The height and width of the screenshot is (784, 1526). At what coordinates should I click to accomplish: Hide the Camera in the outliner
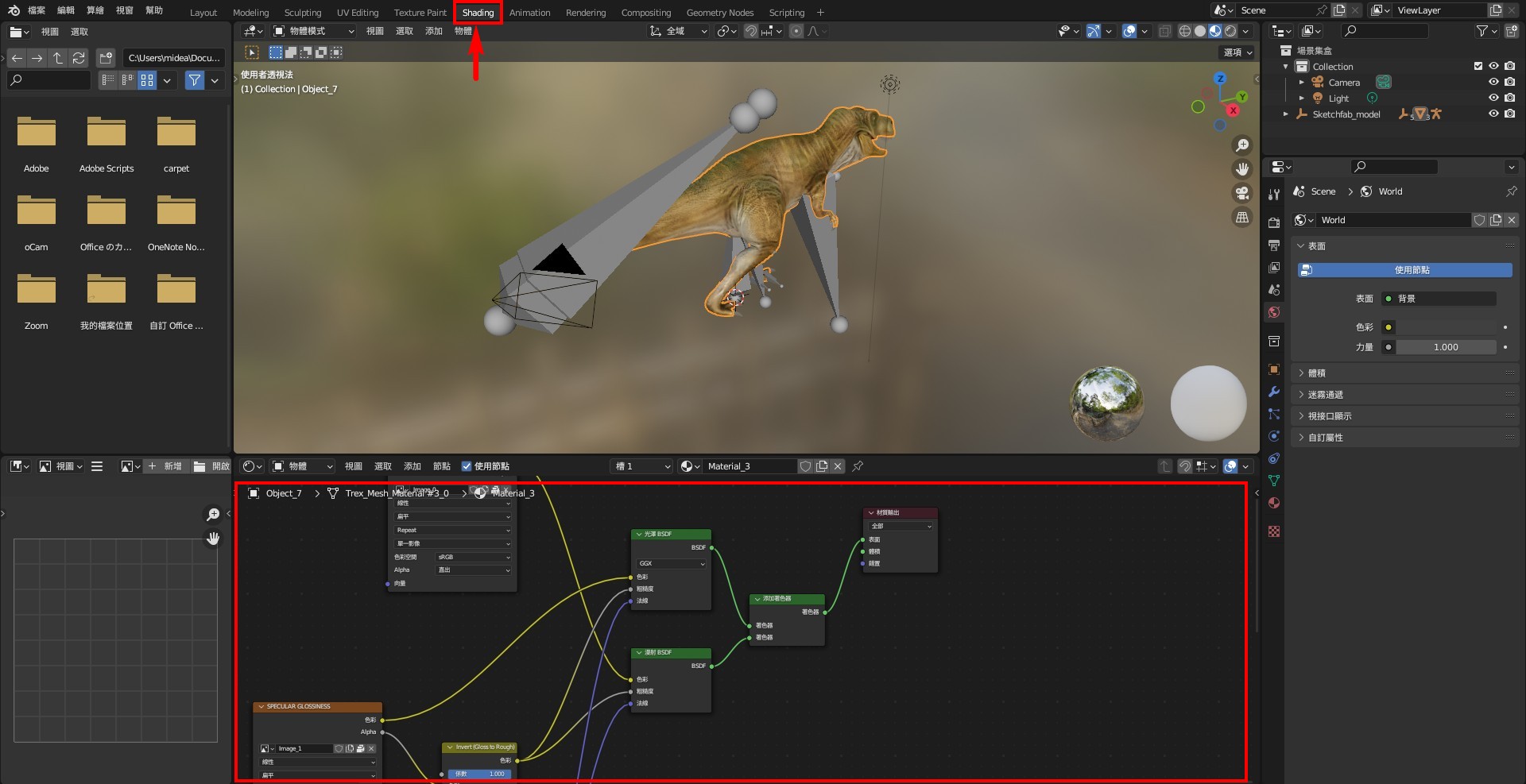pyautogui.click(x=1493, y=83)
